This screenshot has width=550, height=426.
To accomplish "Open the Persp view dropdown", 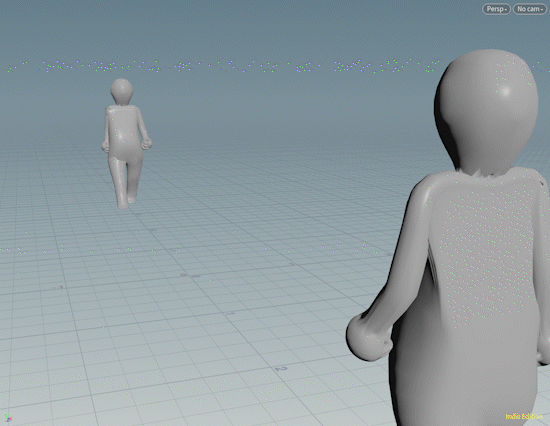I will point(496,9).
